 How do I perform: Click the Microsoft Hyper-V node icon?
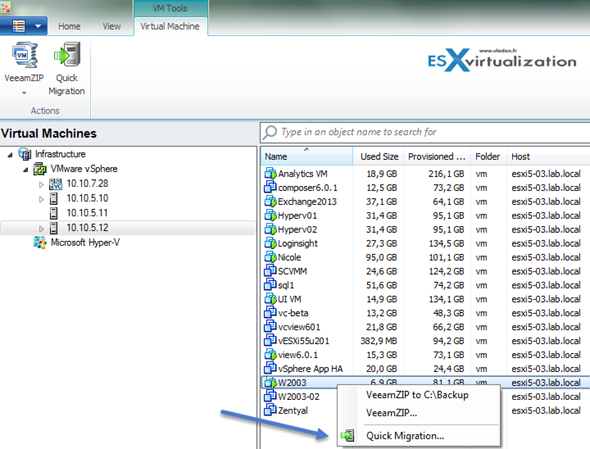[40, 243]
